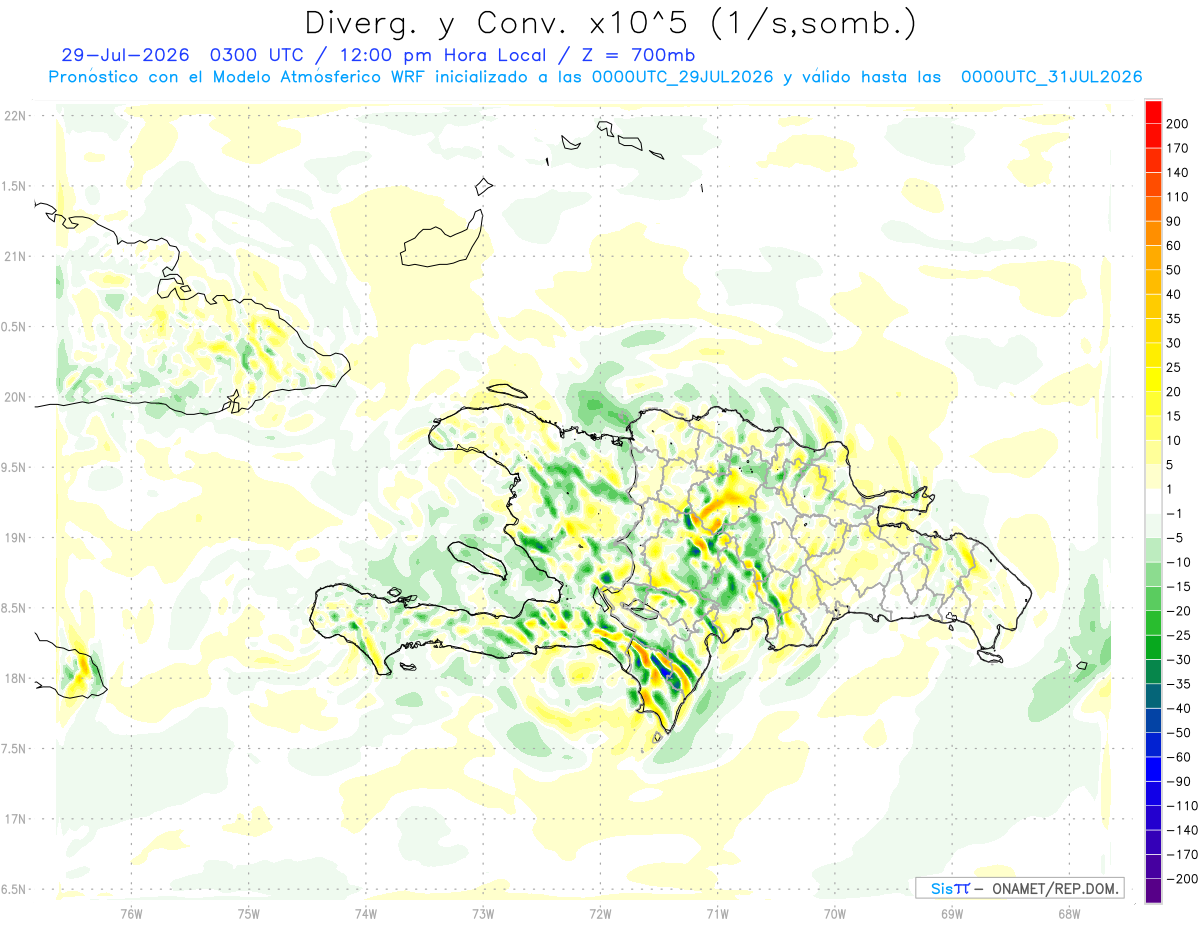The width and height of the screenshot is (1200, 927).
Task: Click the colorbar value 50 label
Action: point(1176,270)
